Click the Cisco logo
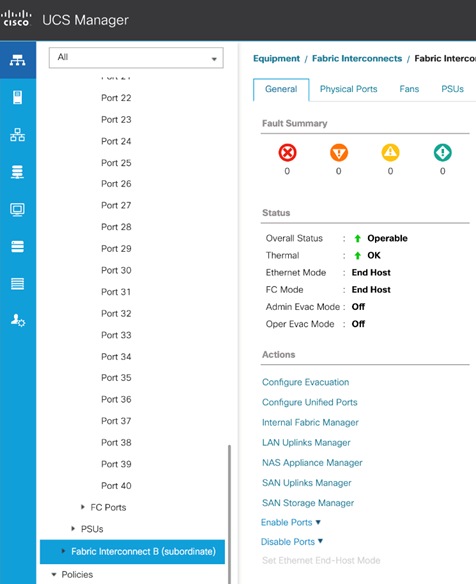The image size is (476, 584). tap(16, 19)
